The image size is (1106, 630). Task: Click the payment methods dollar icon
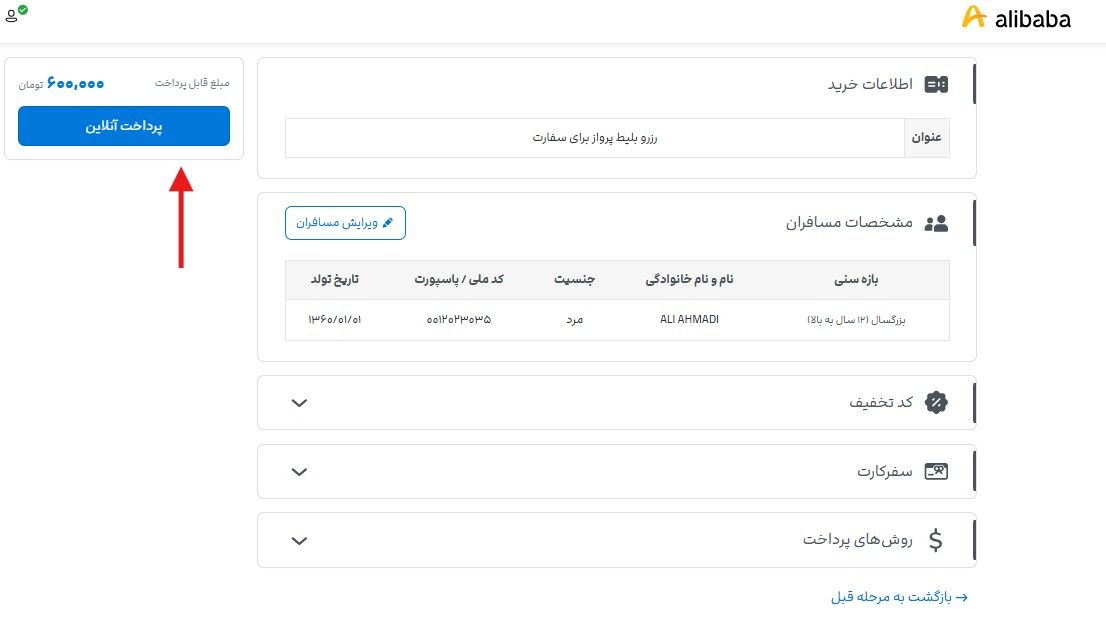click(x=935, y=540)
